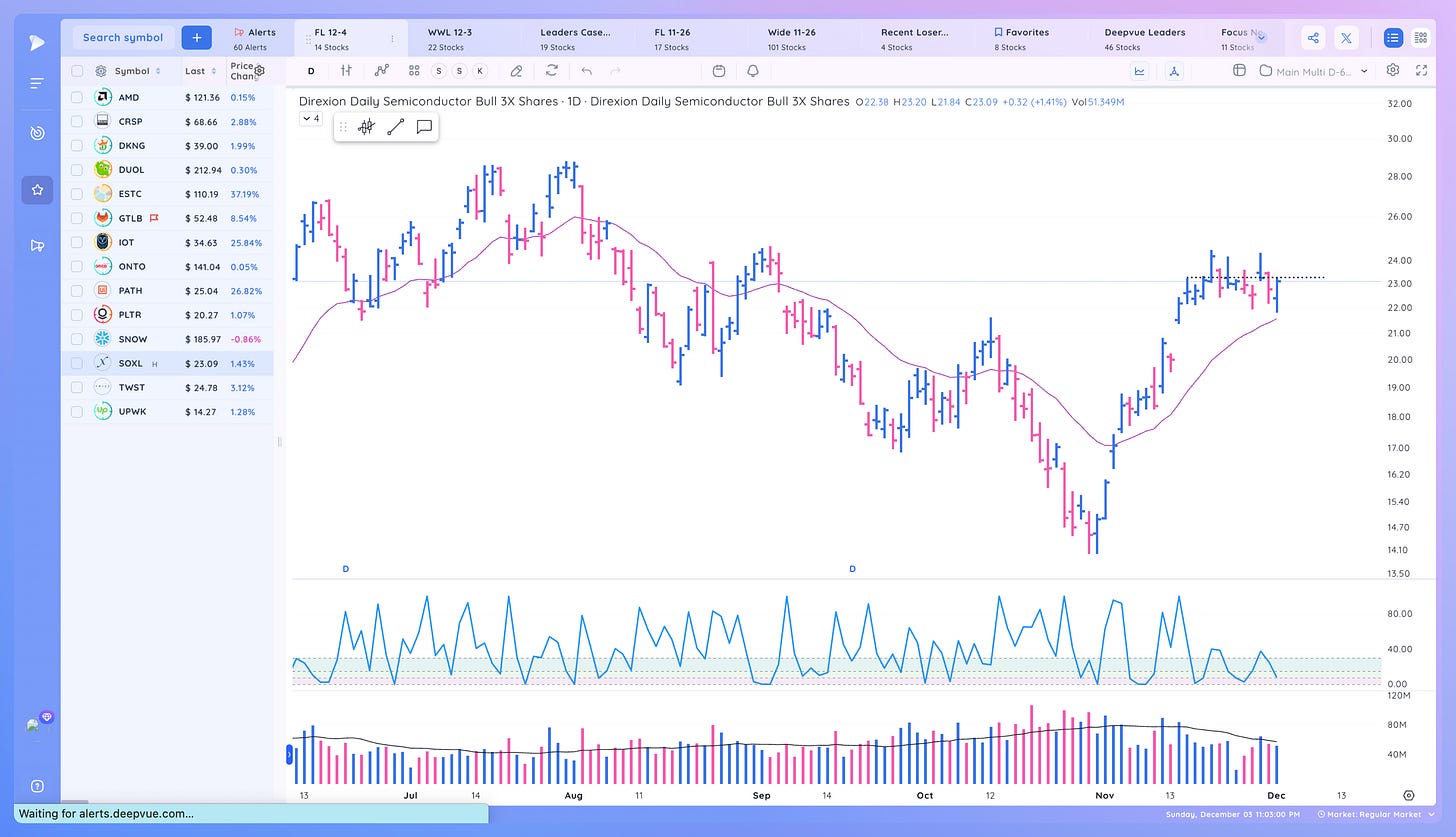Open the bar chart style selector icon
Viewport: 1456px width, 837px height.
click(x=346, y=71)
